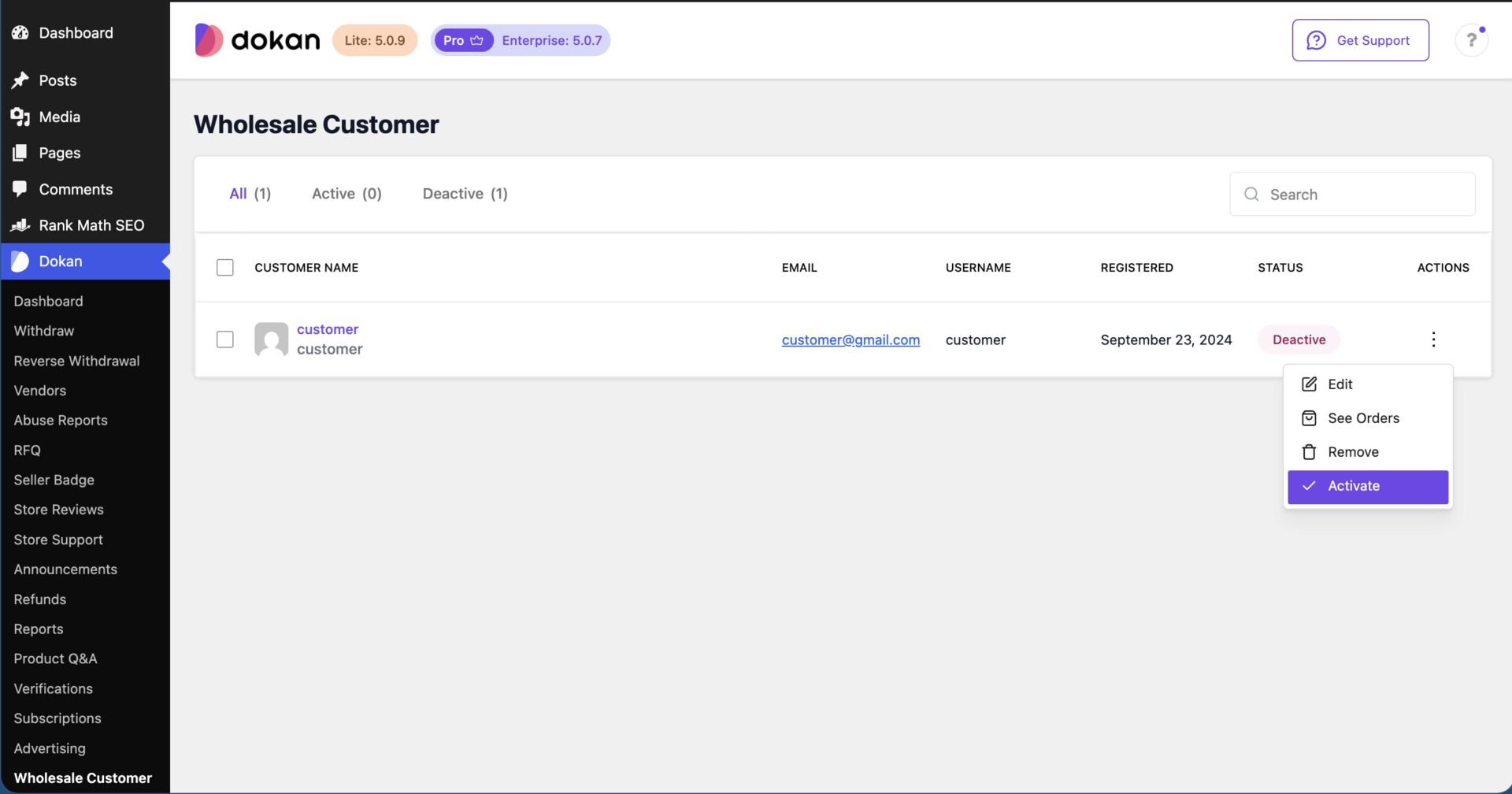Click the customer avatar thumbnail

pos(271,339)
